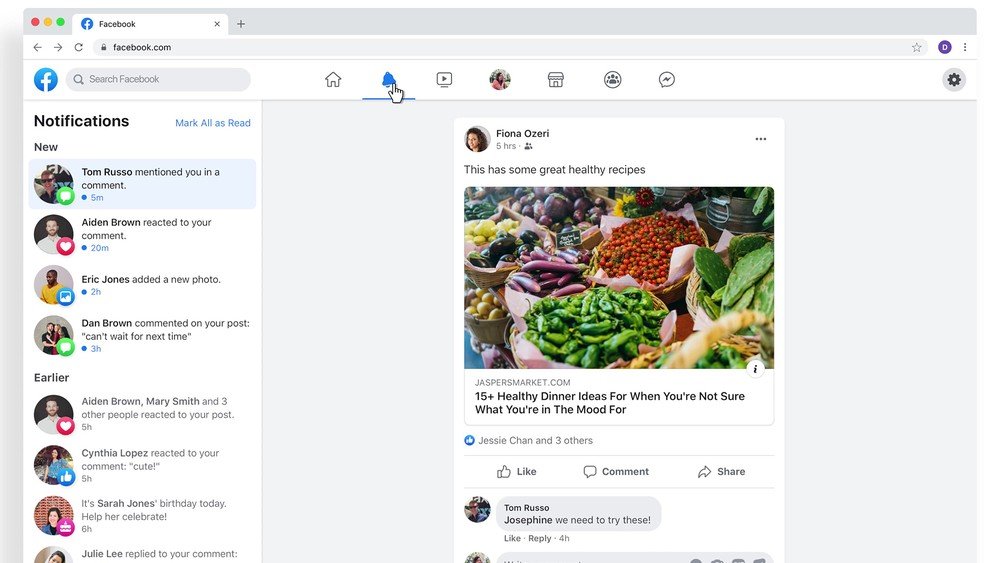Click Like under Tom Russo's comment

(512, 538)
